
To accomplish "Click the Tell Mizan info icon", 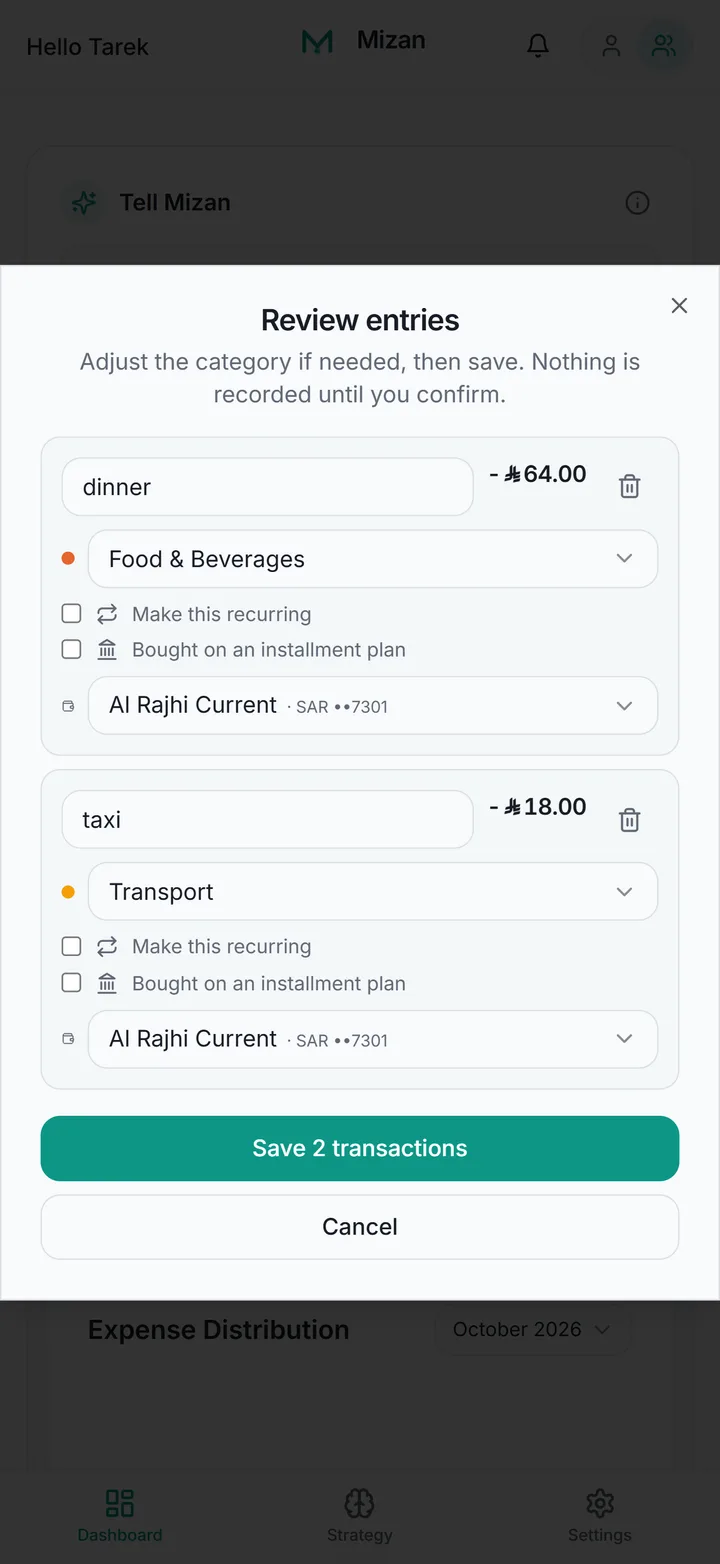I will point(637,203).
